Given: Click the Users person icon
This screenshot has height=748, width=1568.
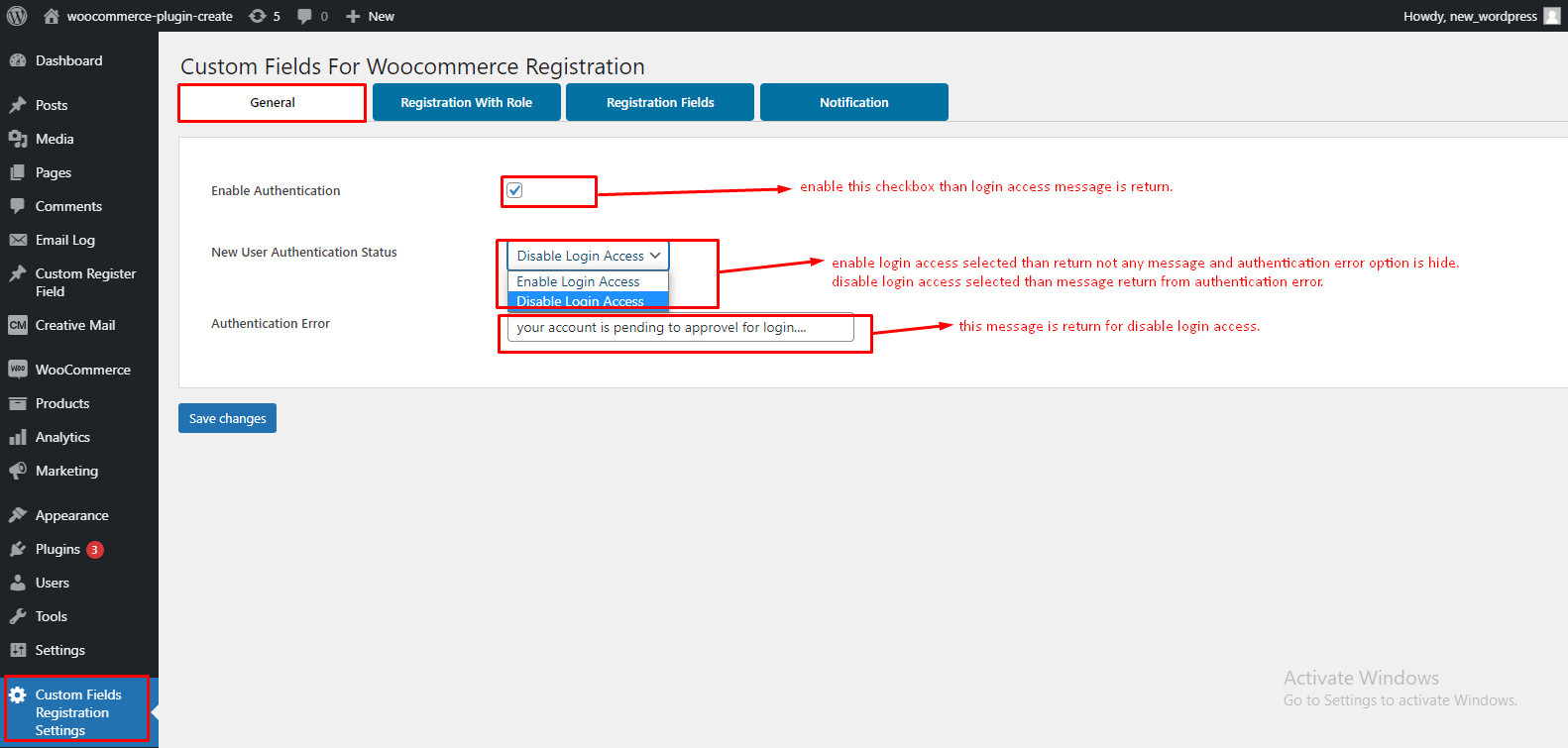Looking at the screenshot, I should coord(18,583).
